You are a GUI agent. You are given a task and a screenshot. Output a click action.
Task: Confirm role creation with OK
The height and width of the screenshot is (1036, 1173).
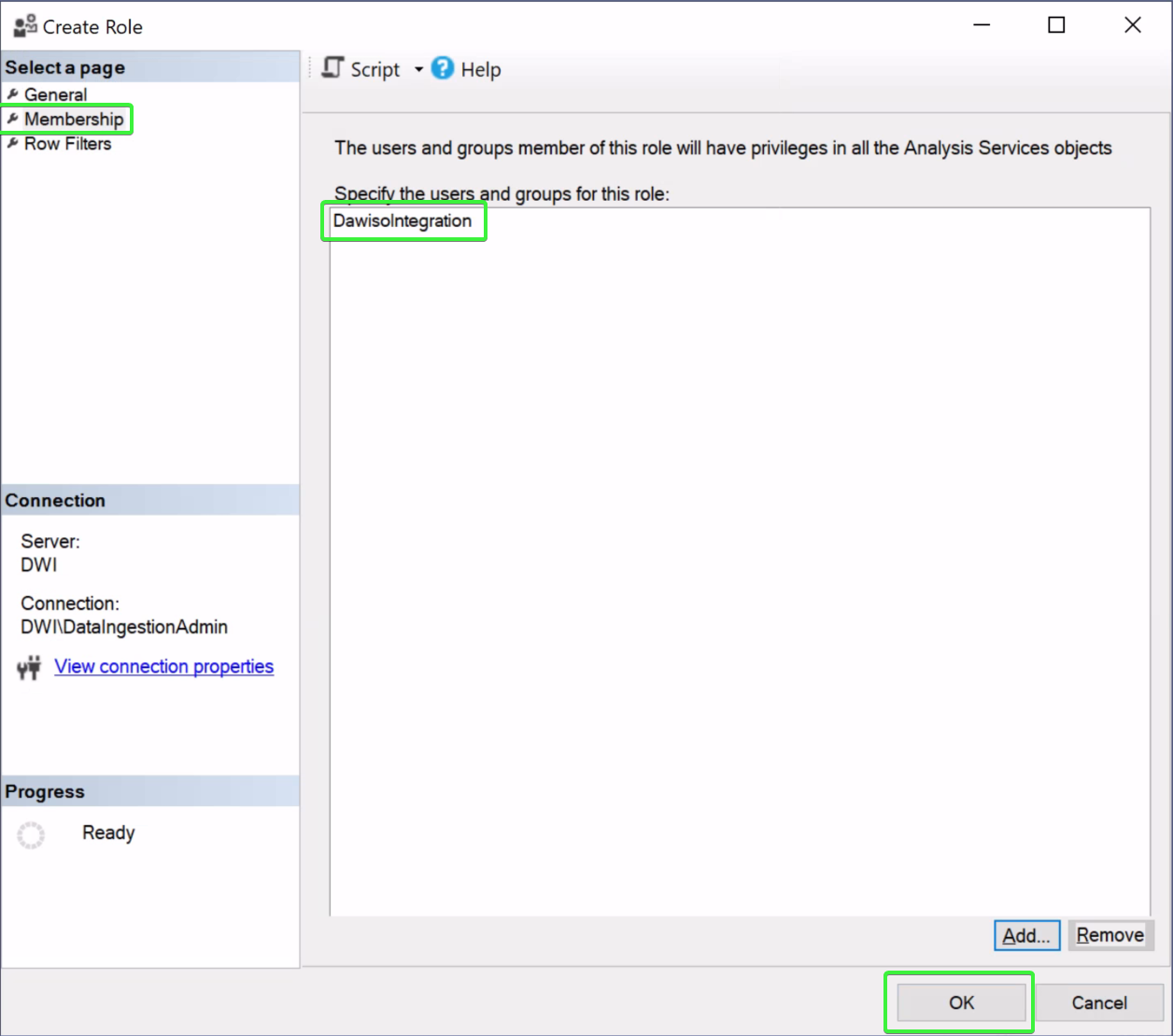click(960, 1002)
